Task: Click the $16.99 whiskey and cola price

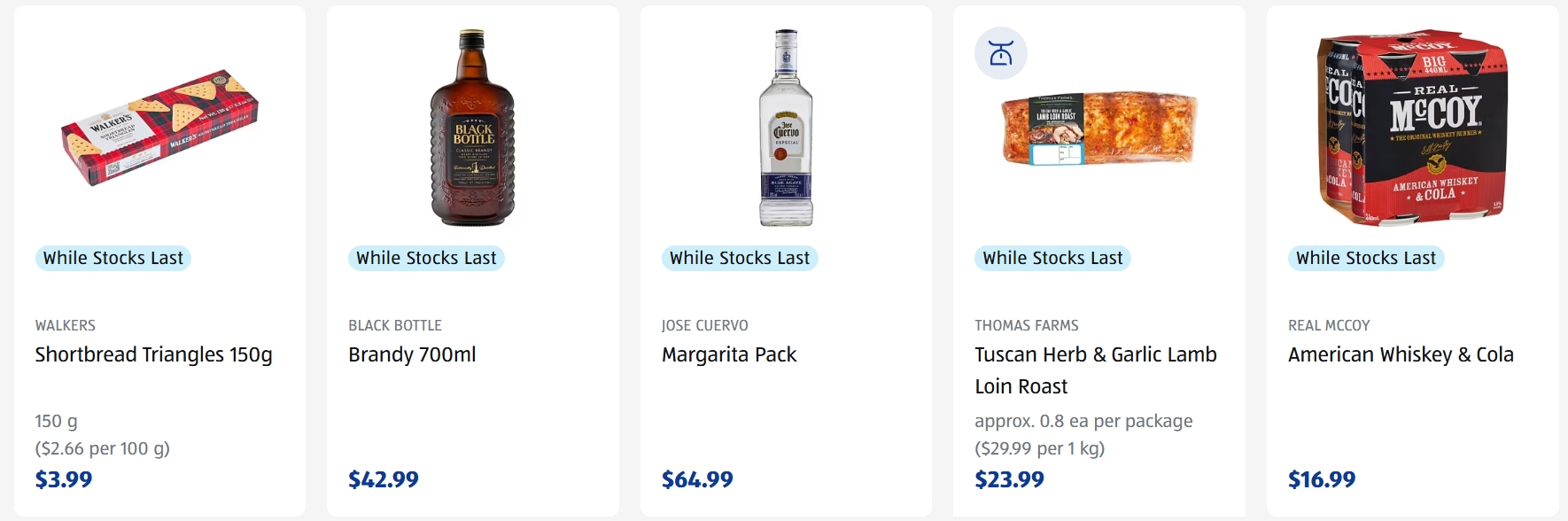Action: (1322, 479)
